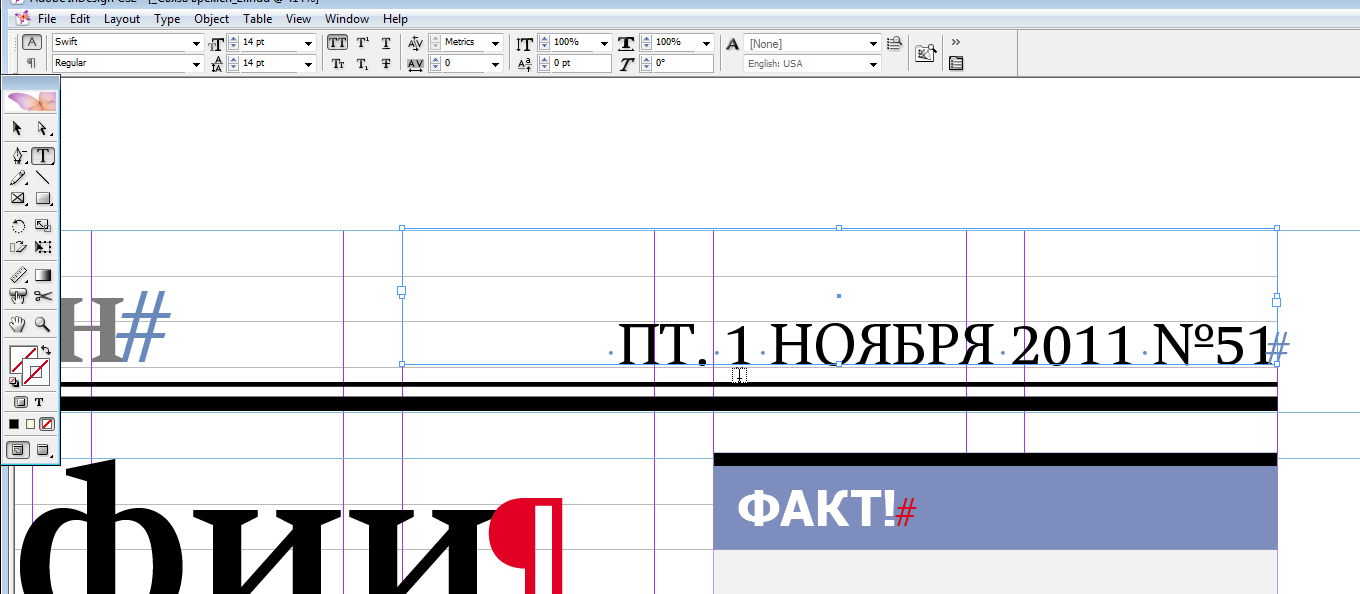Image resolution: width=1360 pixels, height=594 pixels.
Task: Toggle Strikethrough formatting
Action: pos(386,64)
